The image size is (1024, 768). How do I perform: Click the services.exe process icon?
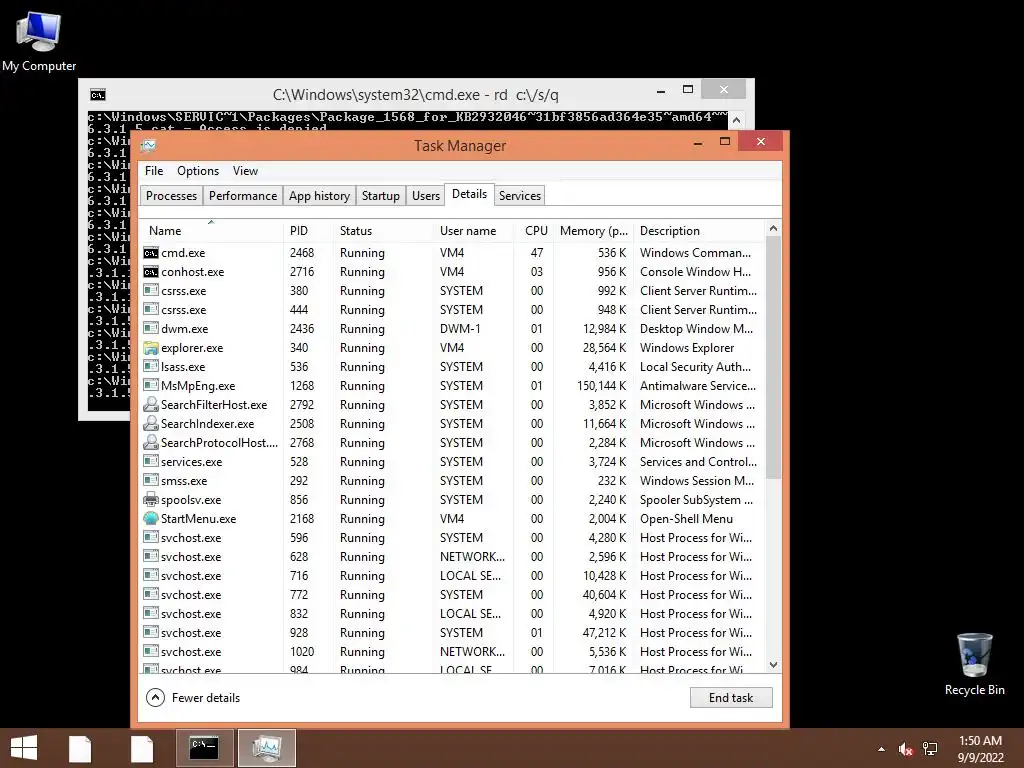coord(151,461)
